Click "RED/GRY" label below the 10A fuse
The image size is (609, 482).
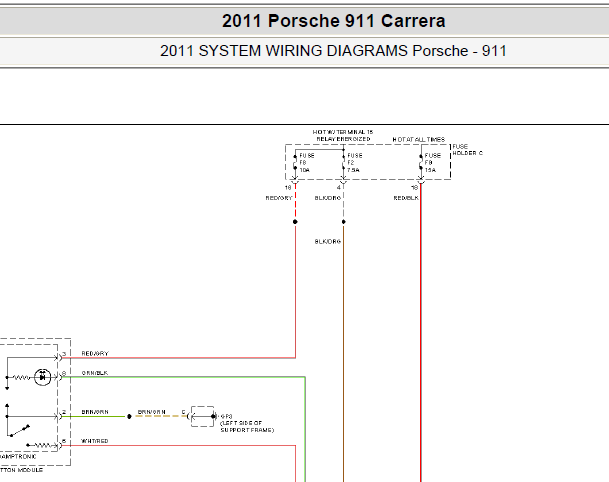[x=279, y=198]
